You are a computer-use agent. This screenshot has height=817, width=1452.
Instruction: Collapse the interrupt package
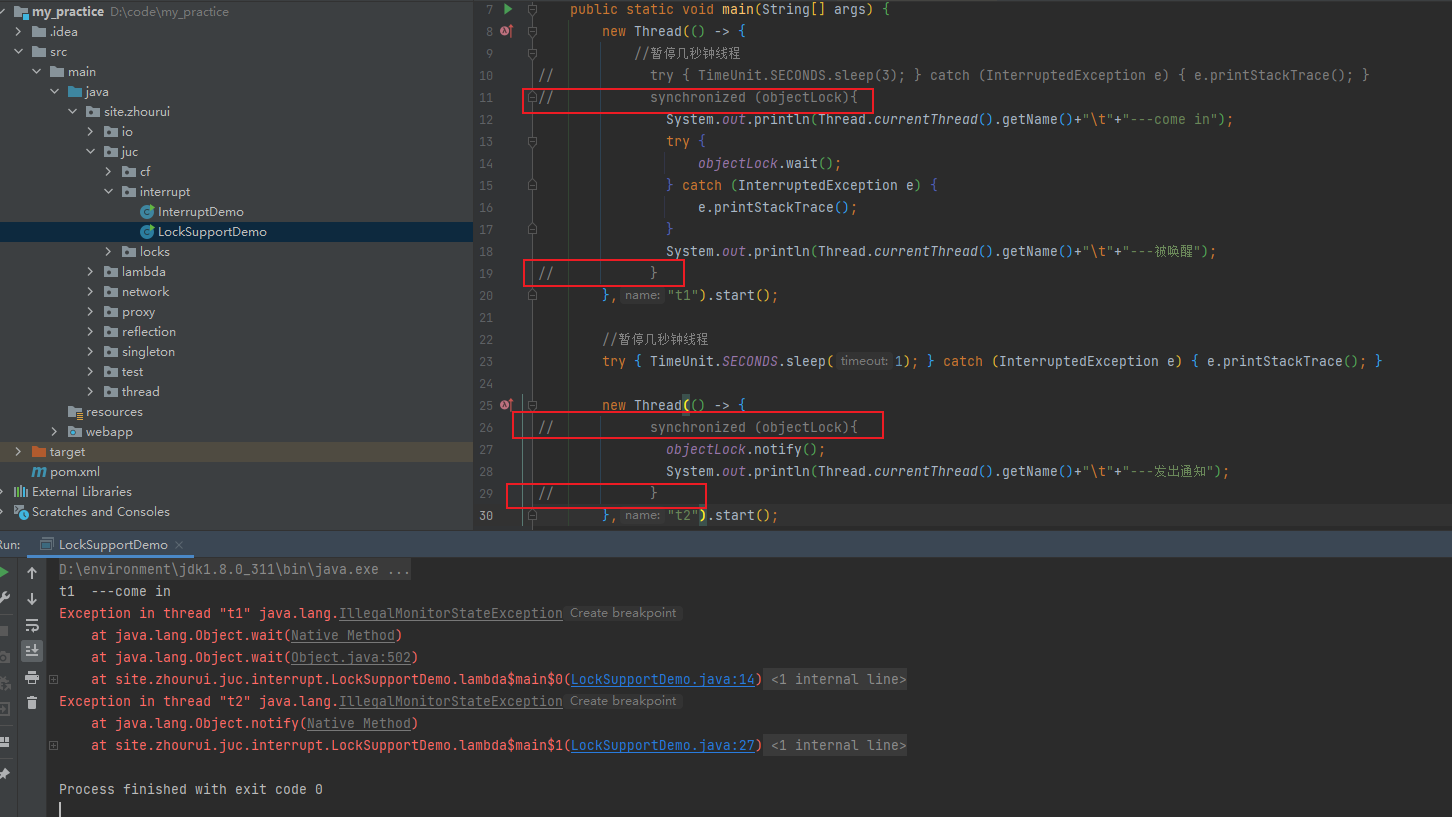[109, 192]
